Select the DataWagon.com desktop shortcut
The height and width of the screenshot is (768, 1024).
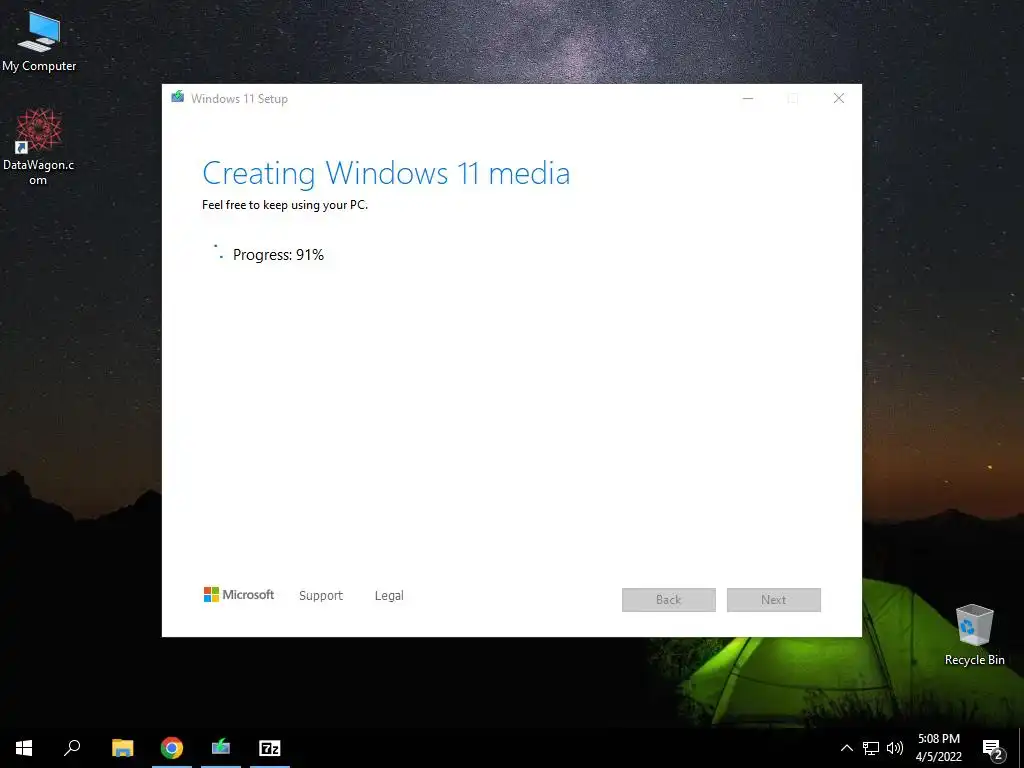point(39,147)
